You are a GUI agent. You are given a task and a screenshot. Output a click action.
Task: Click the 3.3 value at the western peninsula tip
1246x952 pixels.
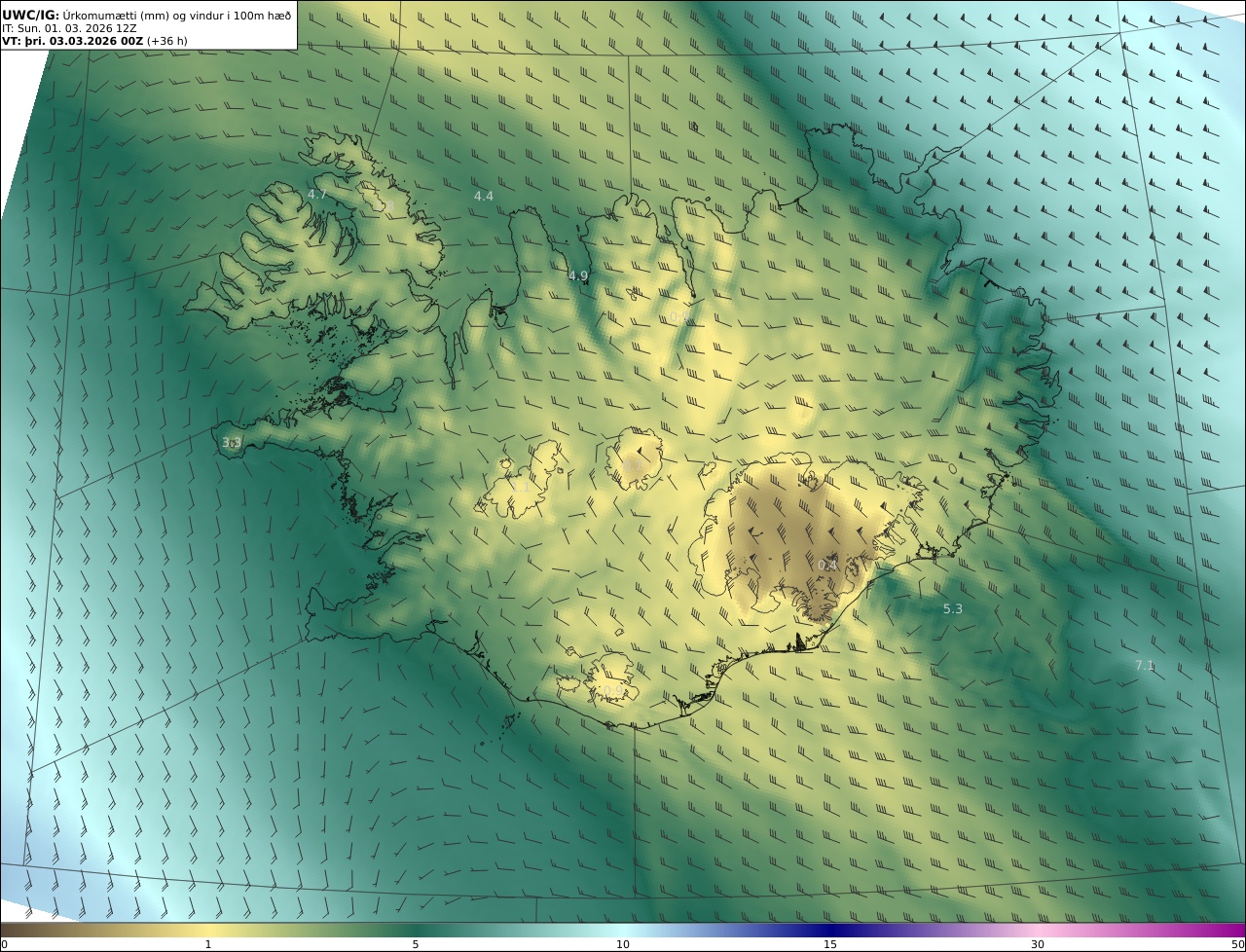click(x=232, y=443)
